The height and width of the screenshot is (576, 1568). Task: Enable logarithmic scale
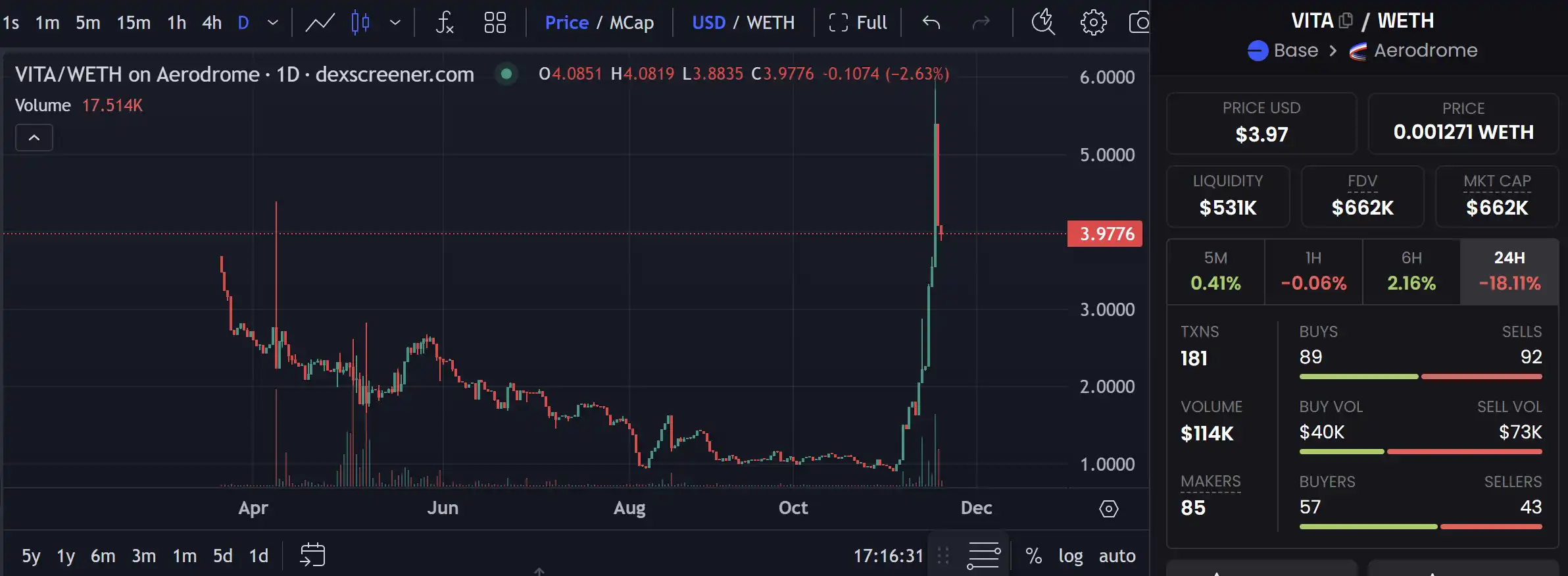1070,555
